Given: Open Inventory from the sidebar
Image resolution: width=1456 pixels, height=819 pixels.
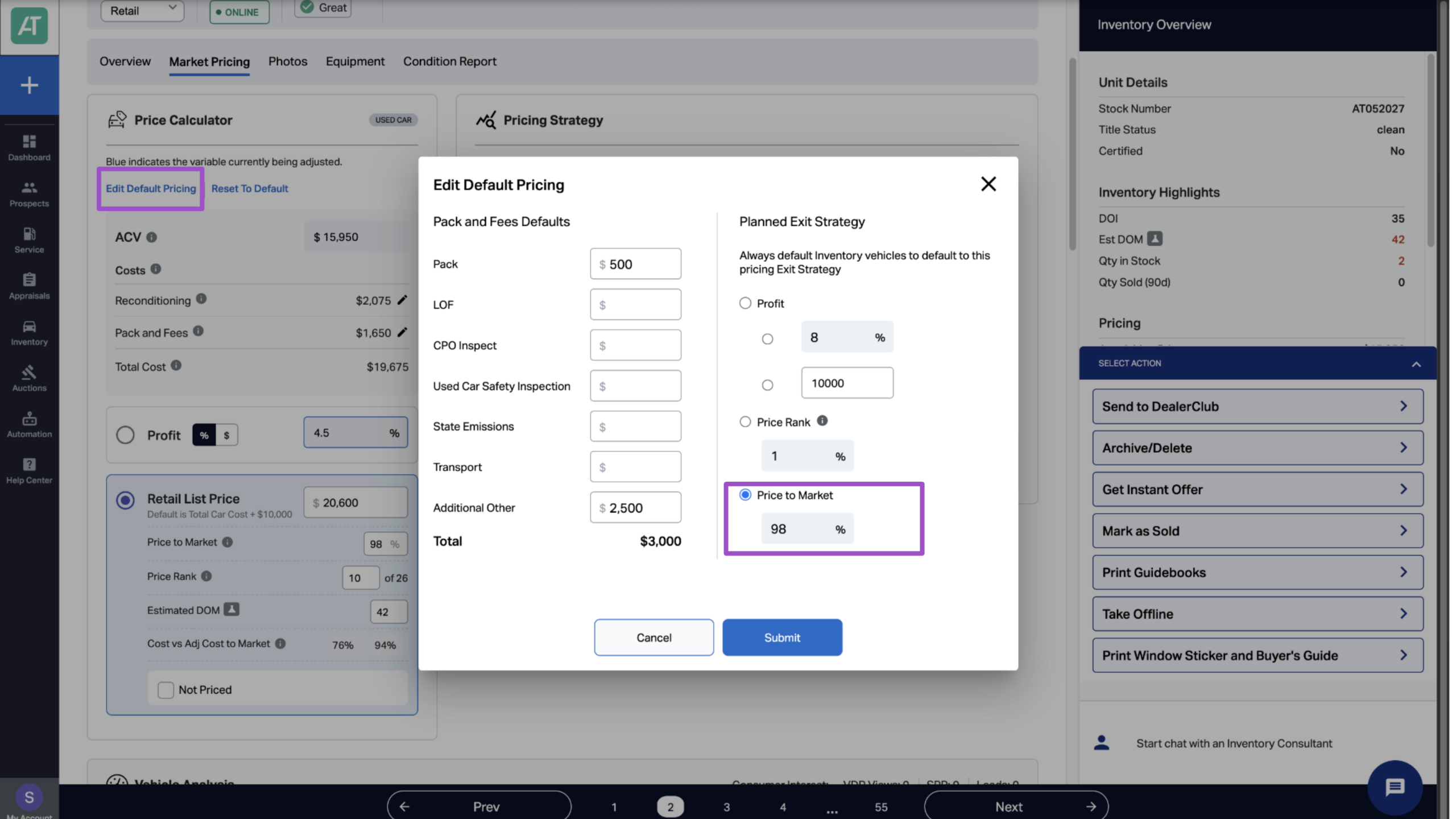Looking at the screenshot, I should pos(29,332).
